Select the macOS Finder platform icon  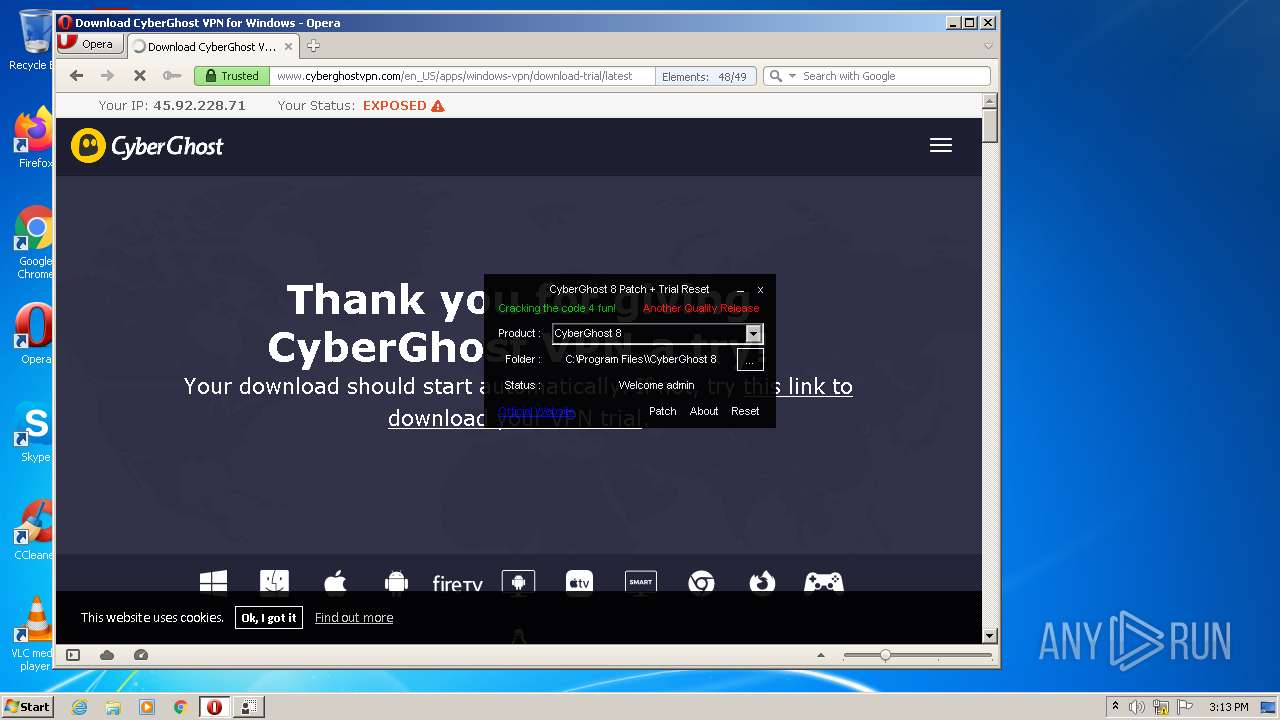[x=274, y=582]
